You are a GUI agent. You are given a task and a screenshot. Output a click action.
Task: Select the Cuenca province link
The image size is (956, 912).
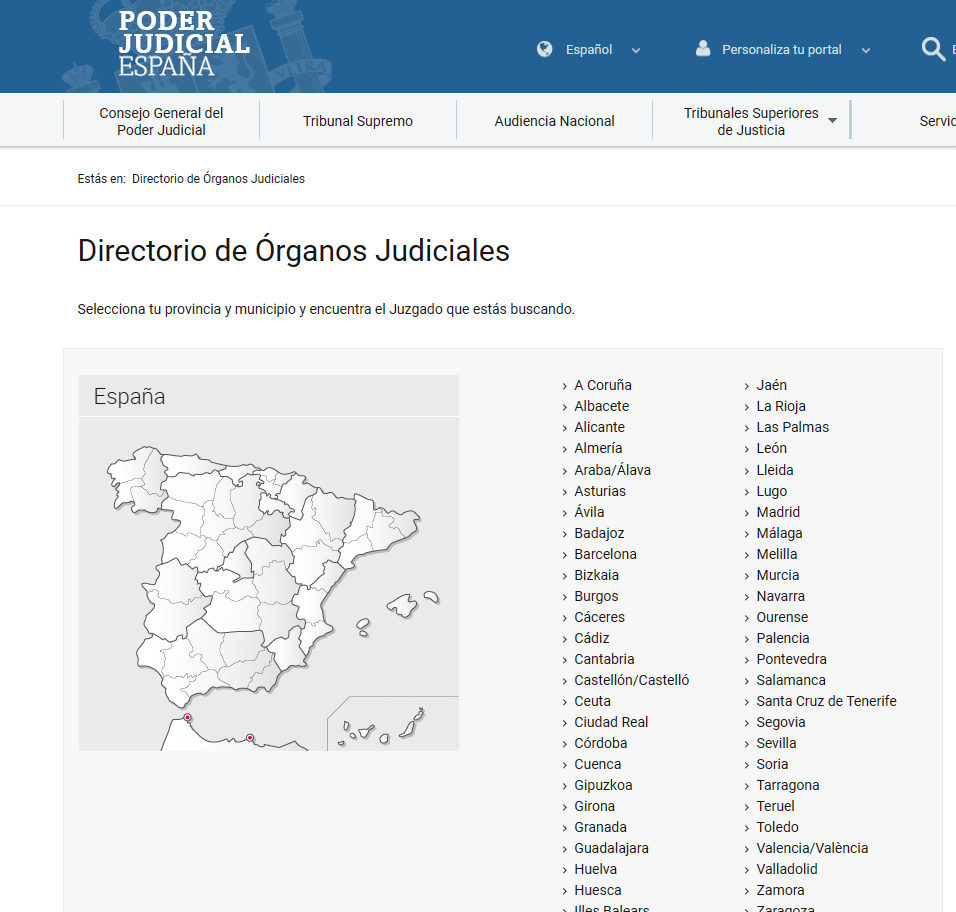[x=598, y=764]
